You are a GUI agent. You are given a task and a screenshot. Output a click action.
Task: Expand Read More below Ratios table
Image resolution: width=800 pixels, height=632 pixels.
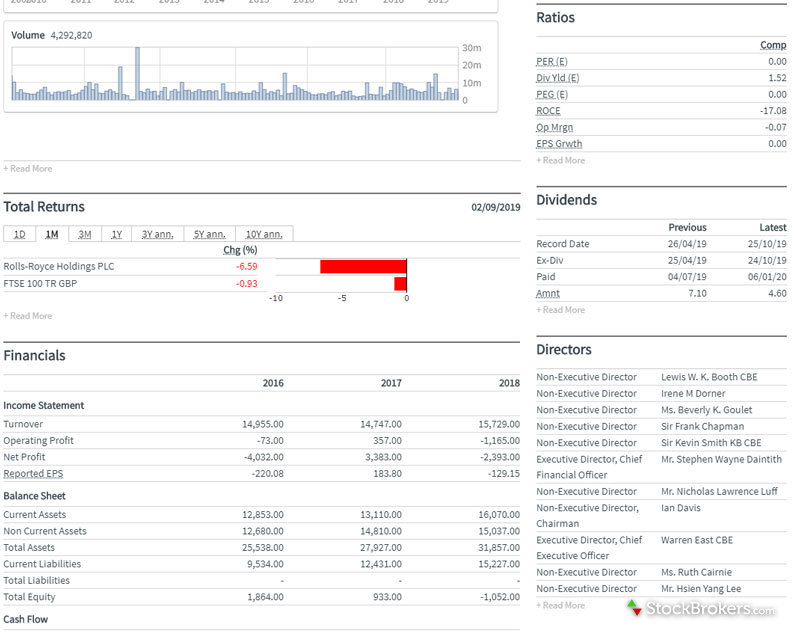[x=561, y=160]
